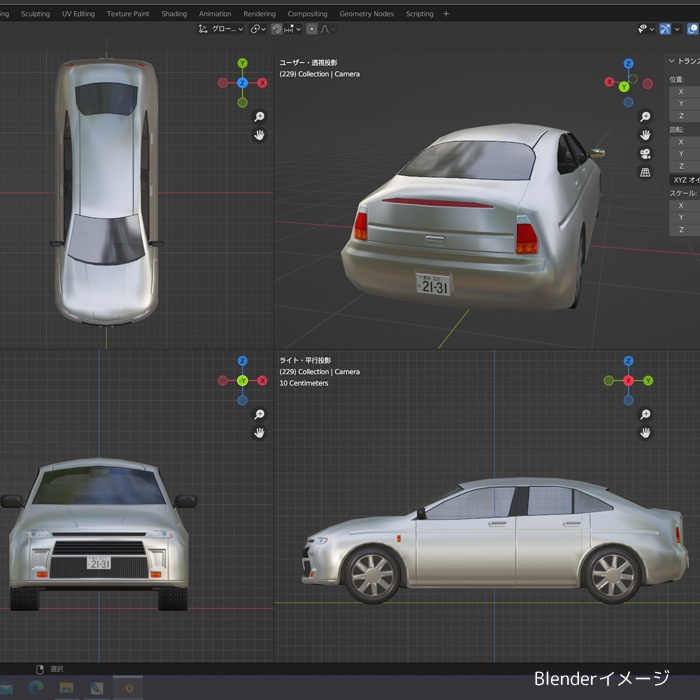Open Blender from the Windows taskbar
The image size is (700, 700).
[x=127, y=688]
